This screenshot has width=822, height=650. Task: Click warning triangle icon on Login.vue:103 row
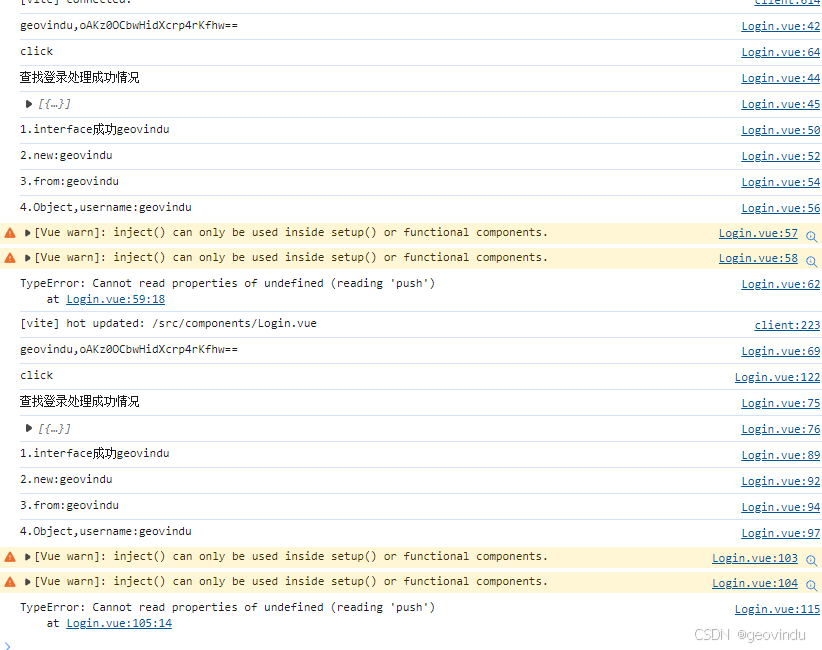10,557
